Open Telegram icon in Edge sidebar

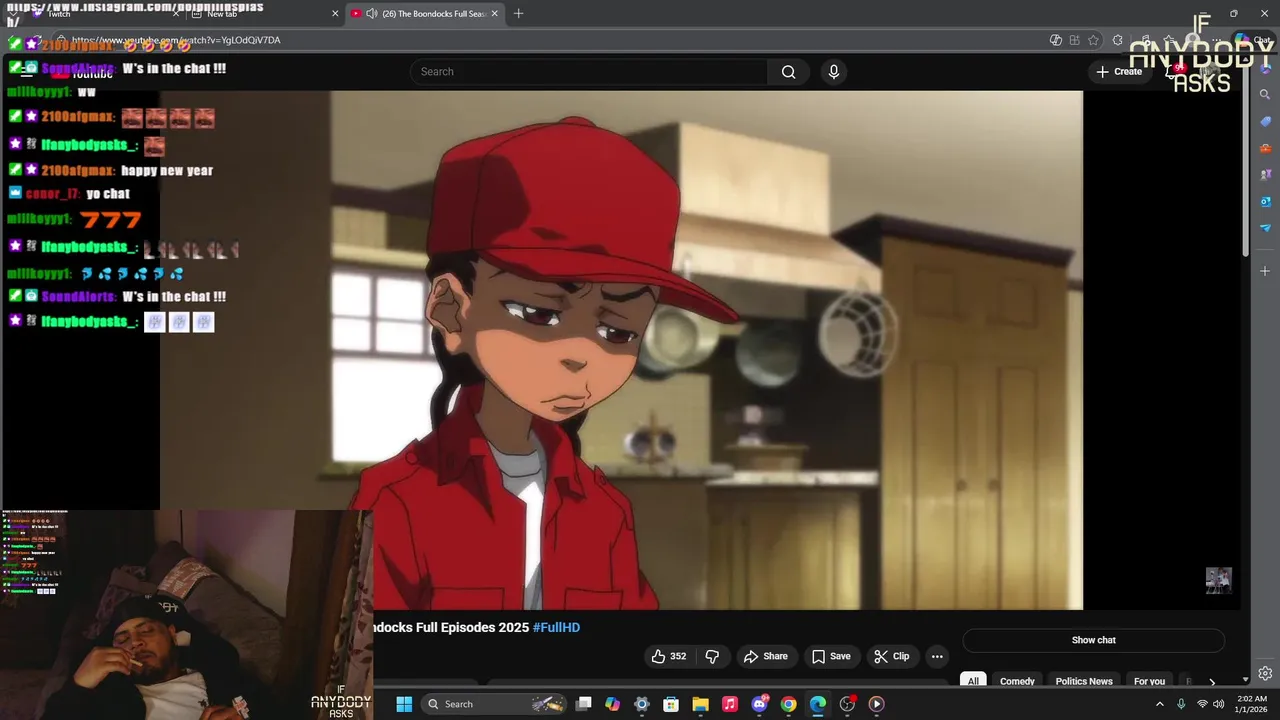[1265, 228]
